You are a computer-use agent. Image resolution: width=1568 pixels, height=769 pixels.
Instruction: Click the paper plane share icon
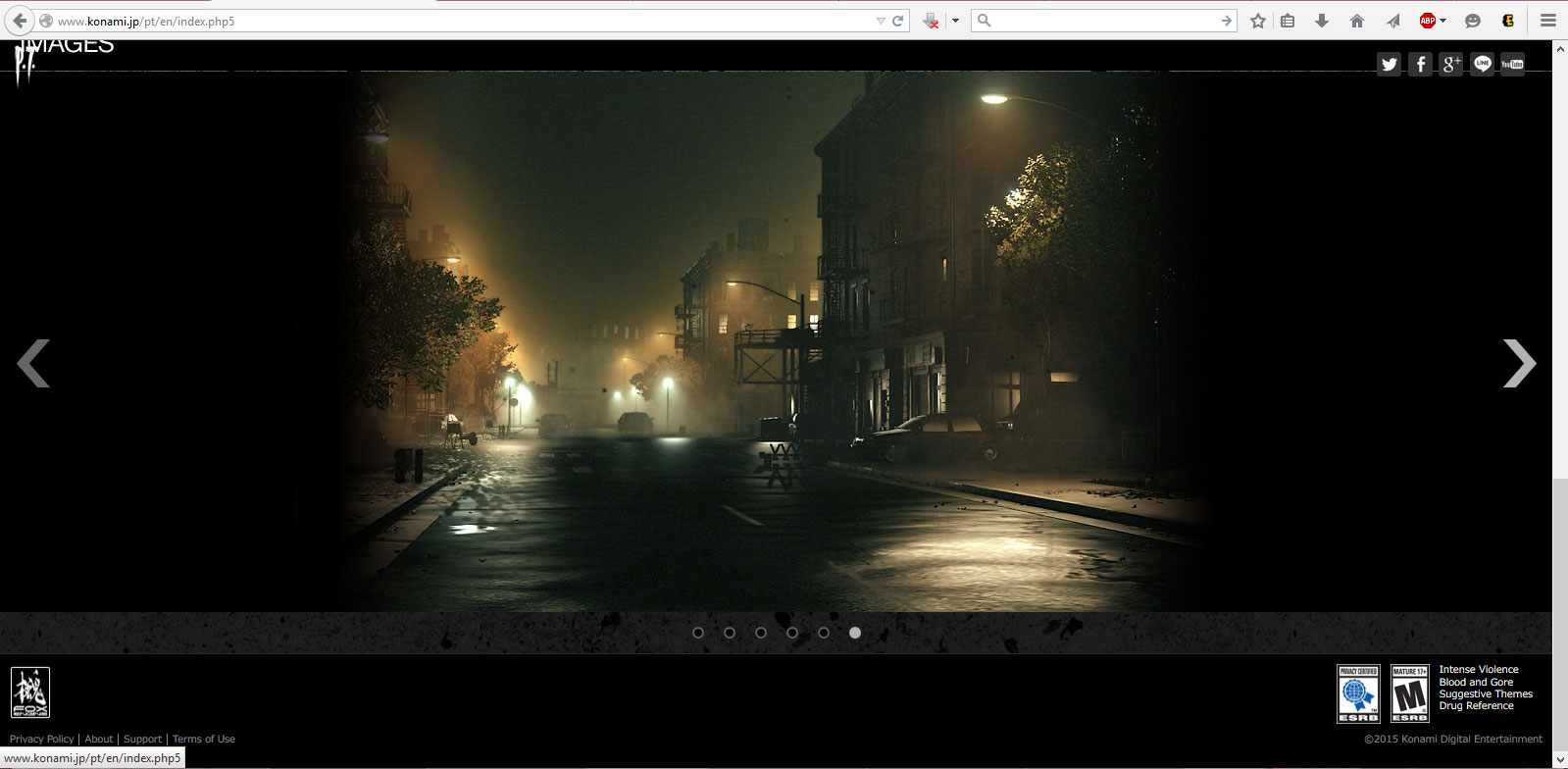1392,21
